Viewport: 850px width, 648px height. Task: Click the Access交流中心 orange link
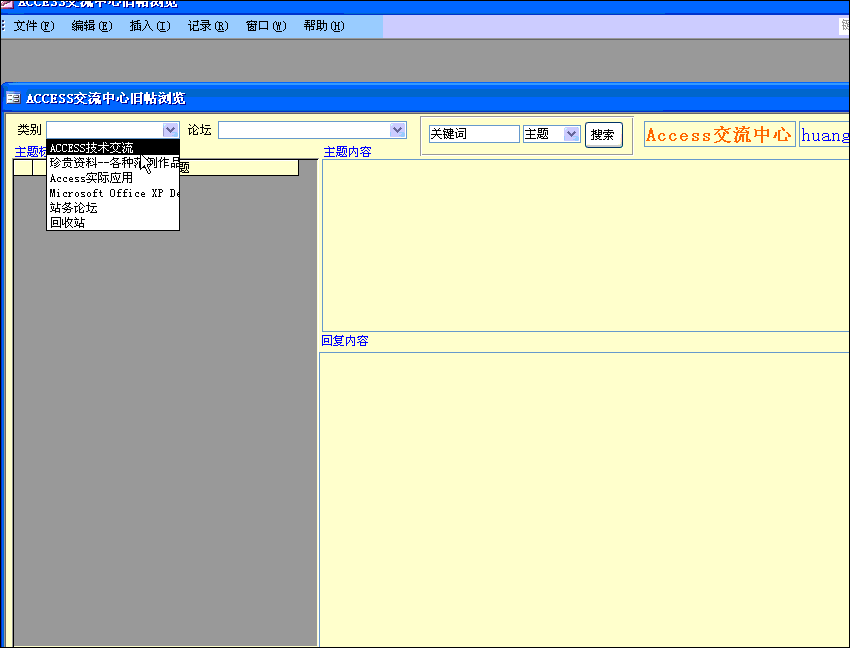tap(719, 134)
